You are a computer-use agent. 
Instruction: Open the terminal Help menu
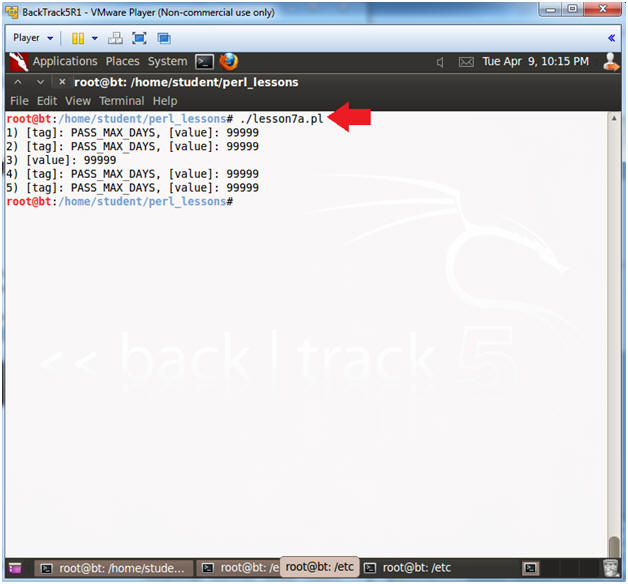coord(165,101)
